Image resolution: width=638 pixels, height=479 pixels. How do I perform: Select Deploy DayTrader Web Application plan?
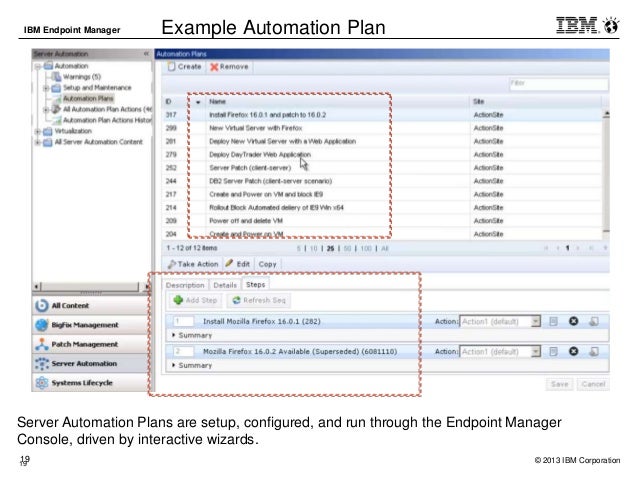point(382,155)
